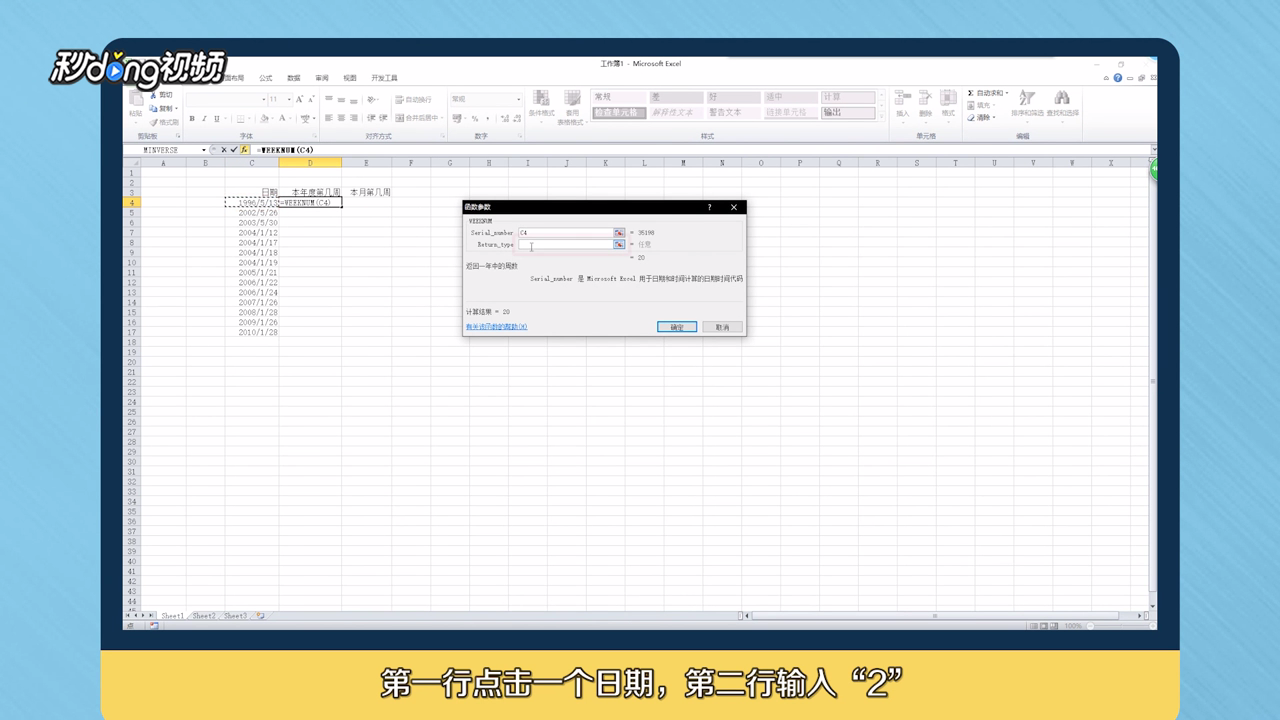The height and width of the screenshot is (720, 1280).
Task: Open Conditional Formatting (条件格式)
Action: (541, 104)
